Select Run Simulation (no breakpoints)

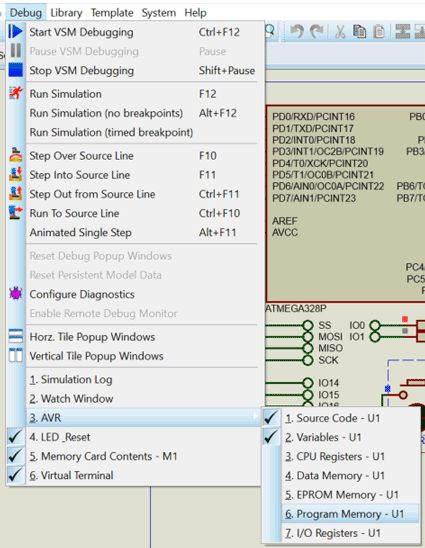[135, 113]
